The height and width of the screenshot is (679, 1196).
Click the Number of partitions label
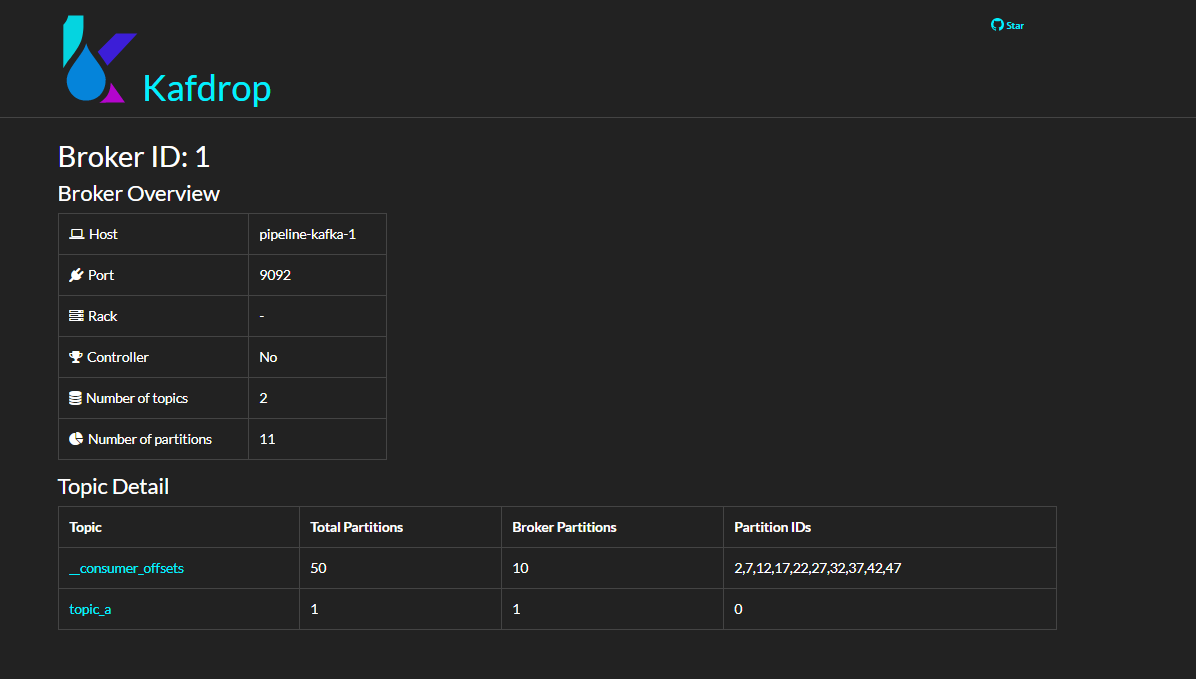tap(150, 439)
